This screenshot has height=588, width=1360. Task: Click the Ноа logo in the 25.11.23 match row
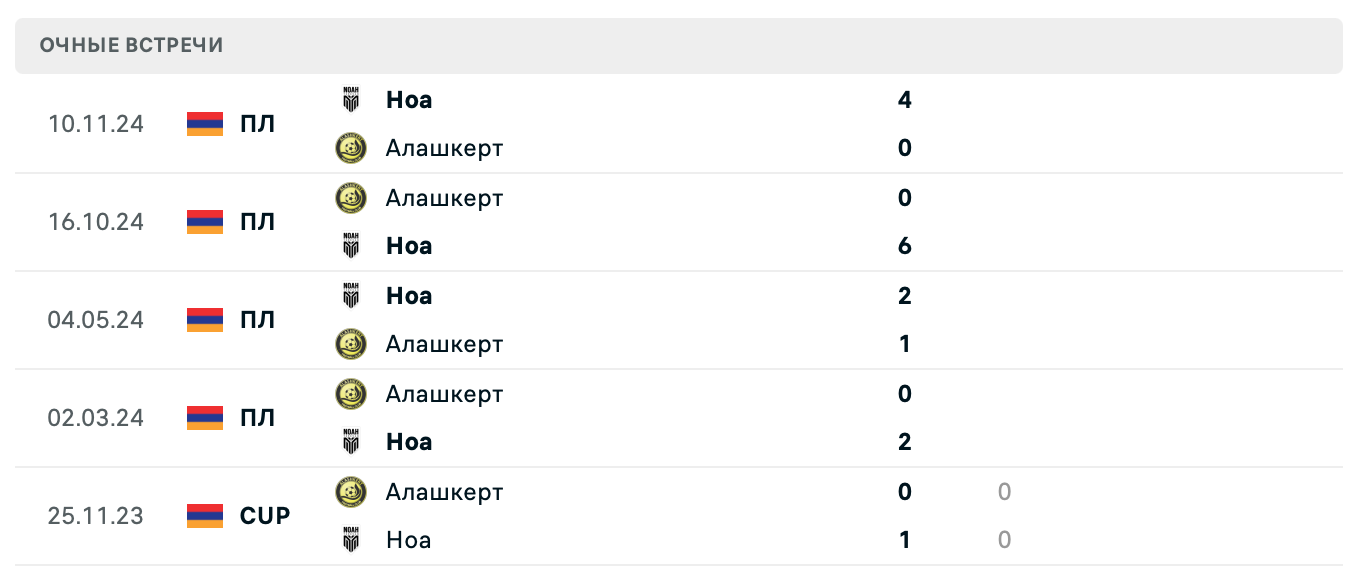coord(351,539)
